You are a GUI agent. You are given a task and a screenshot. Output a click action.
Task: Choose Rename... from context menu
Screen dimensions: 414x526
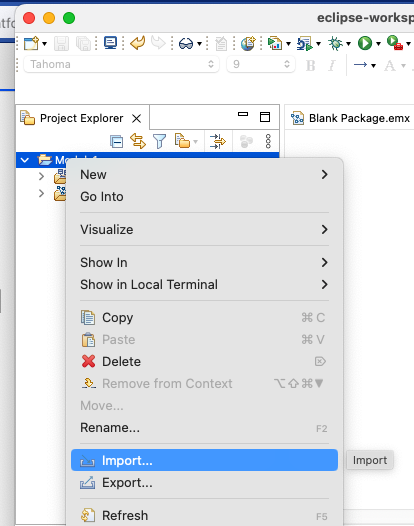coord(204,427)
